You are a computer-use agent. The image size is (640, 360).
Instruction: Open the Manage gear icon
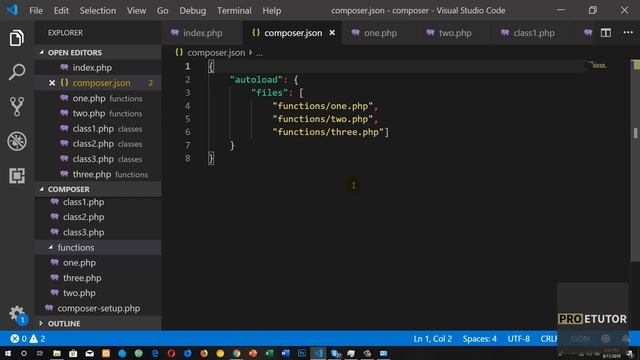(16, 313)
